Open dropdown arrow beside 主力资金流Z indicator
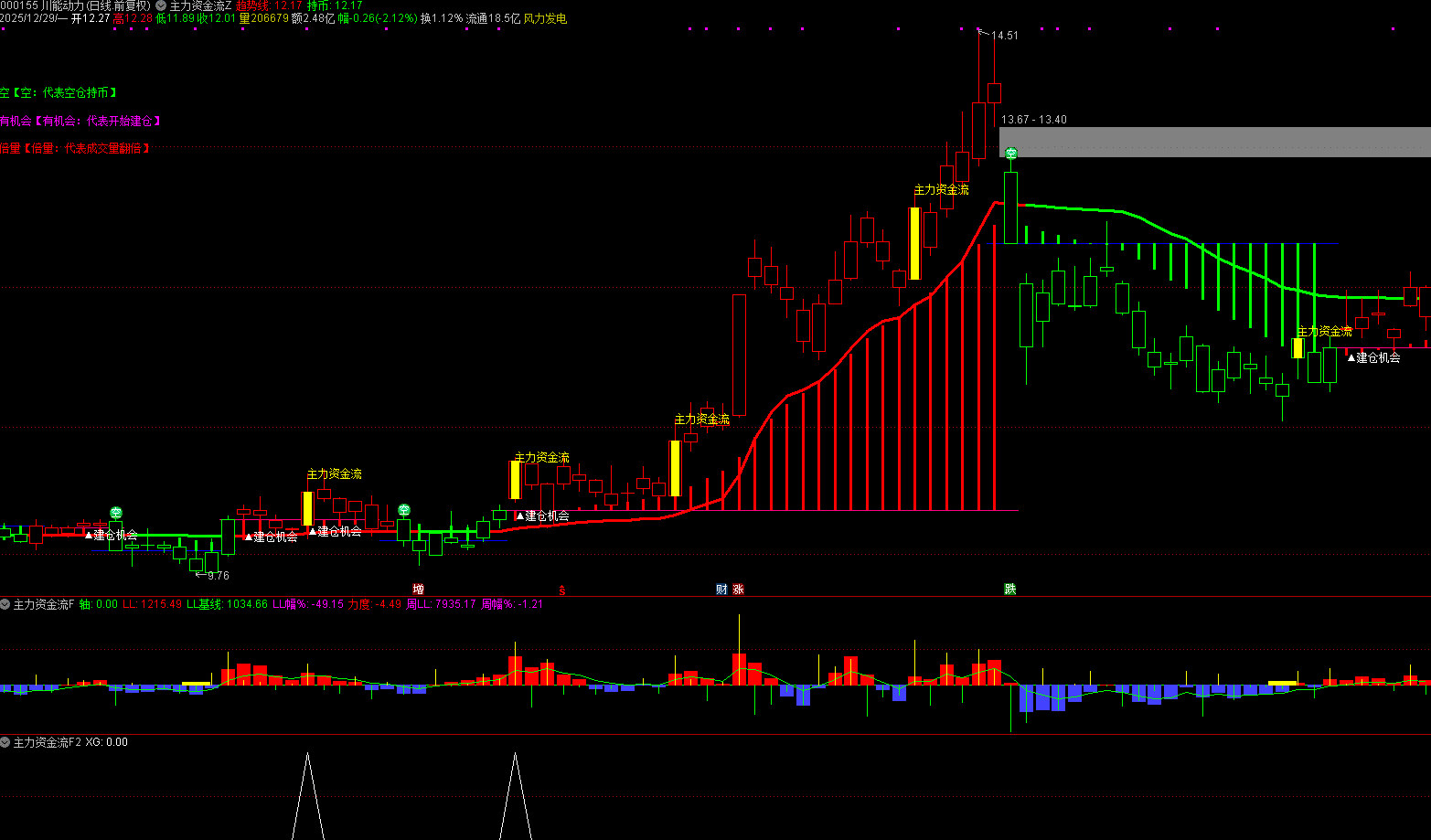The height and width of the screenshot is (840, 1431). pos(161,5)
